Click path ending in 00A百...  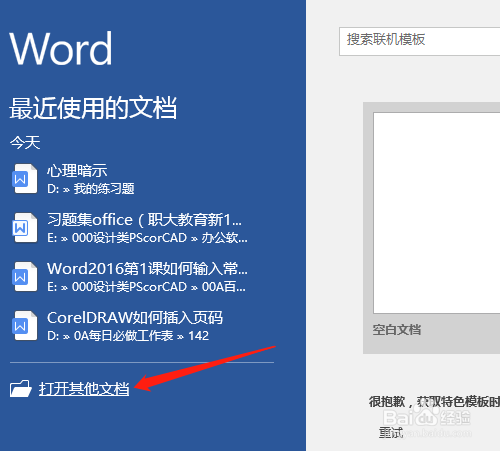pyautogui.click(x=146, y=287)
